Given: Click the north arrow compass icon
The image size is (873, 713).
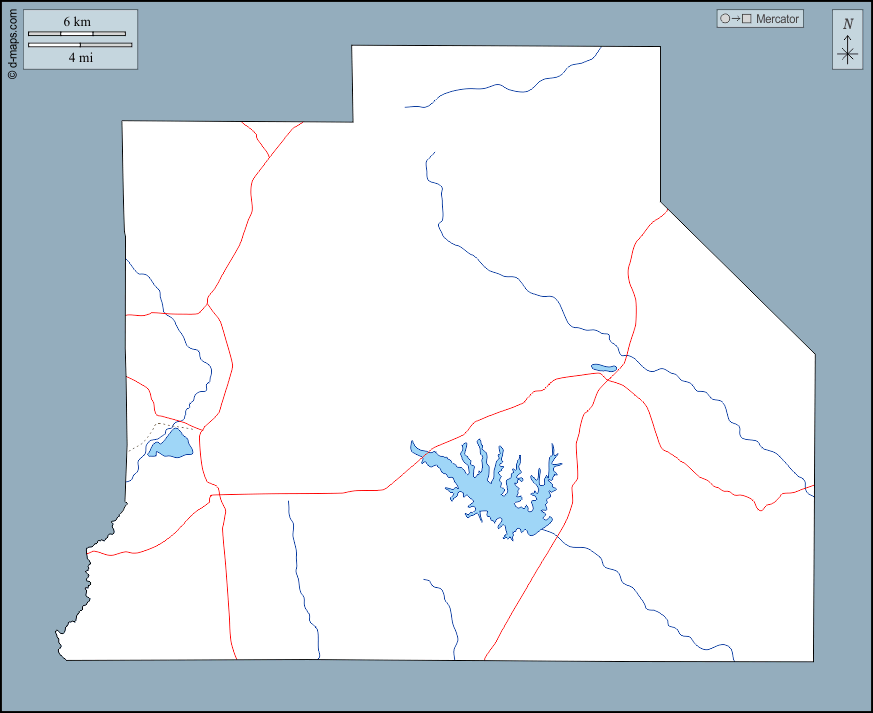Looking at the screenshot, I should (x=847, y=40).
